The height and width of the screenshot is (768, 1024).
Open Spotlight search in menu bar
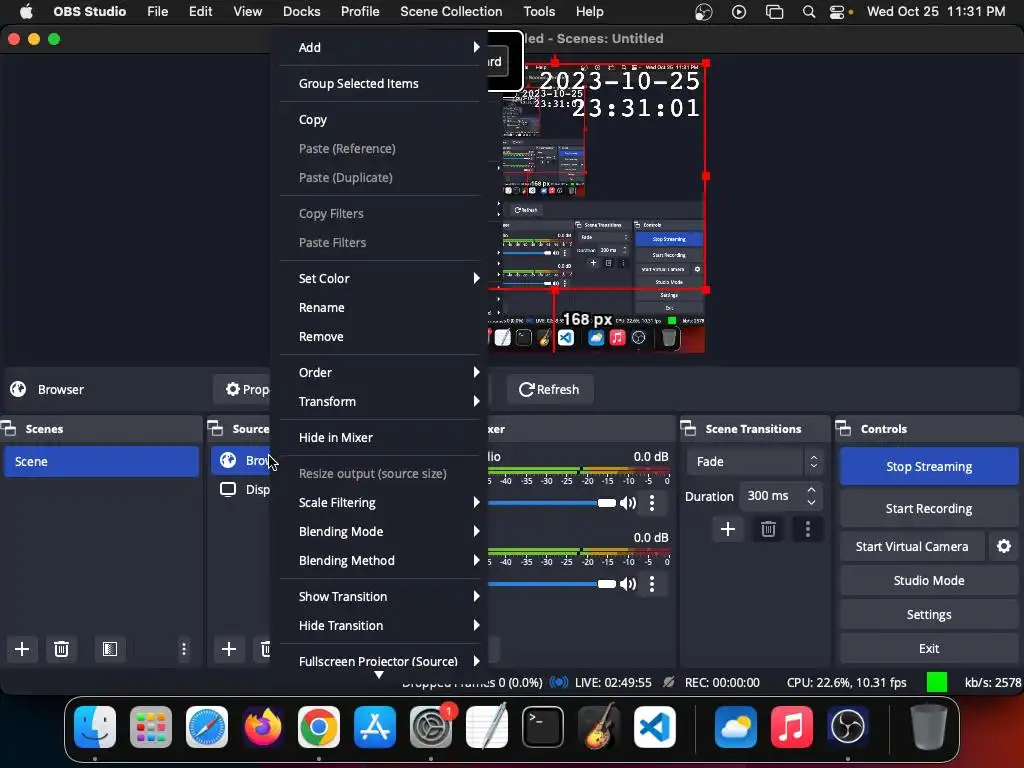coord(808,12)
